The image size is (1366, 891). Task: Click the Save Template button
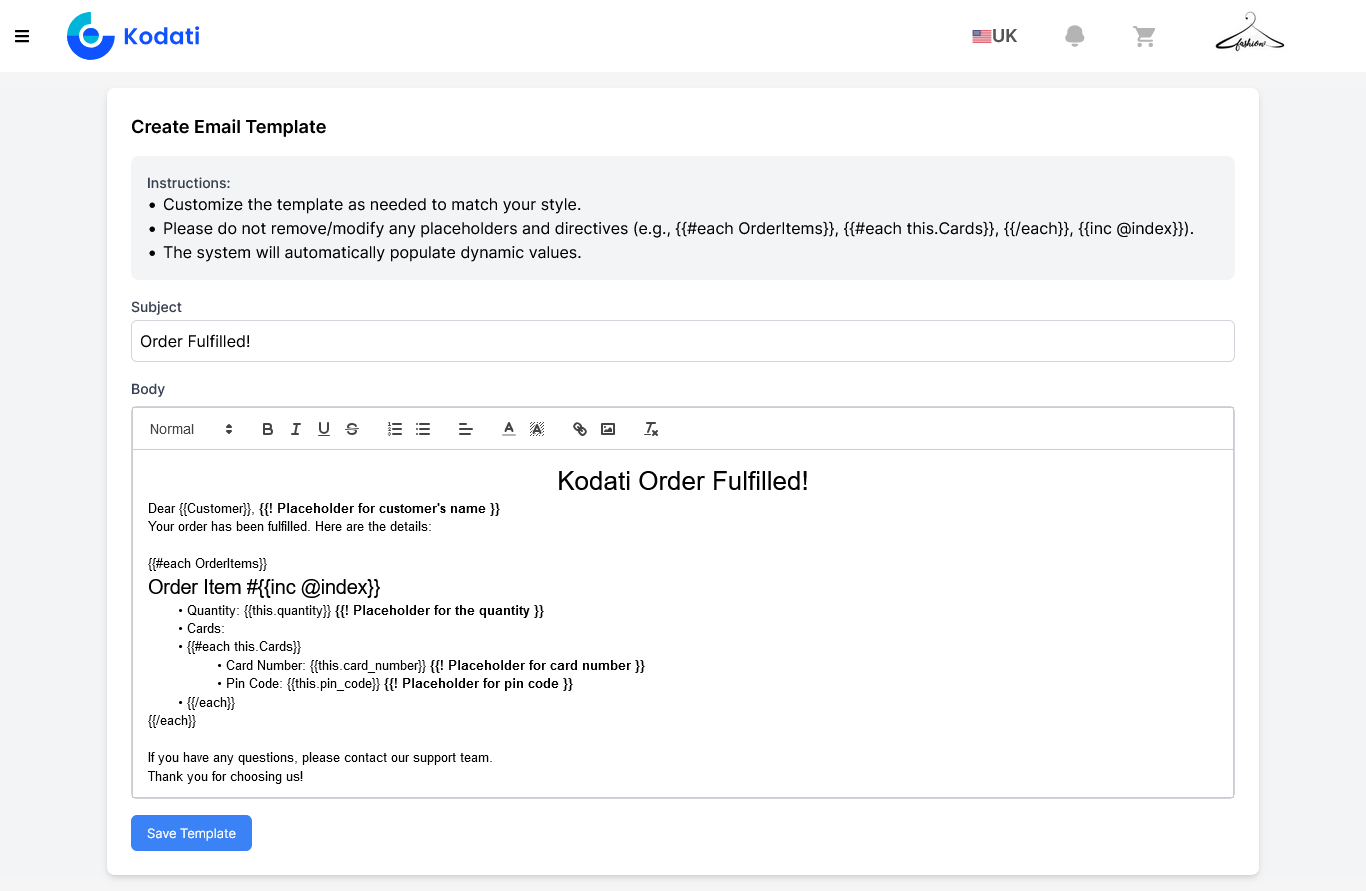click(x=191, y=833)
